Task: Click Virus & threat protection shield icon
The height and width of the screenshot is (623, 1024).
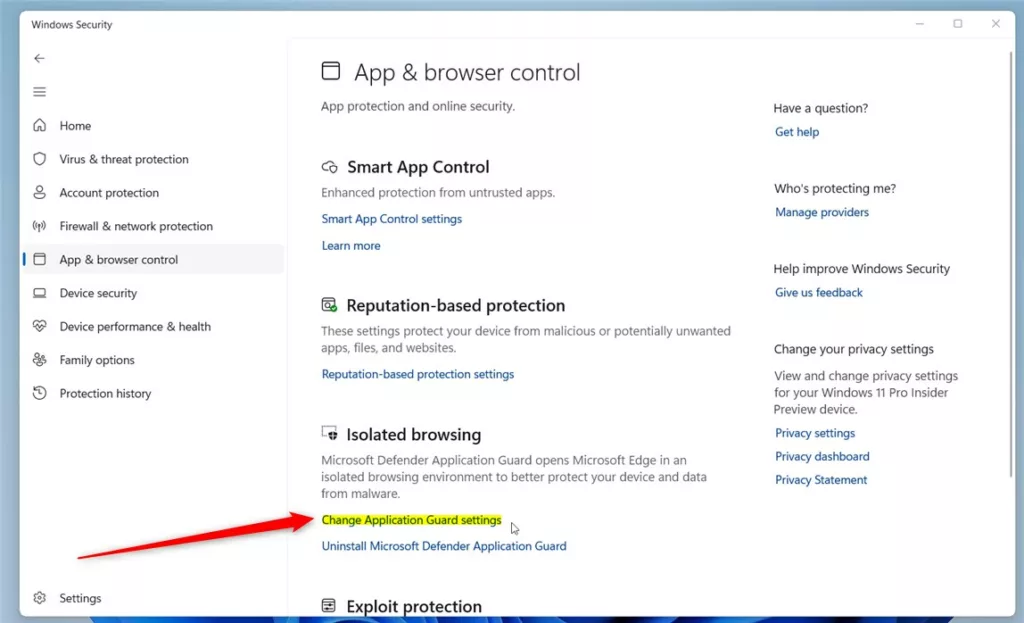Action: click(x=40, y=159)
